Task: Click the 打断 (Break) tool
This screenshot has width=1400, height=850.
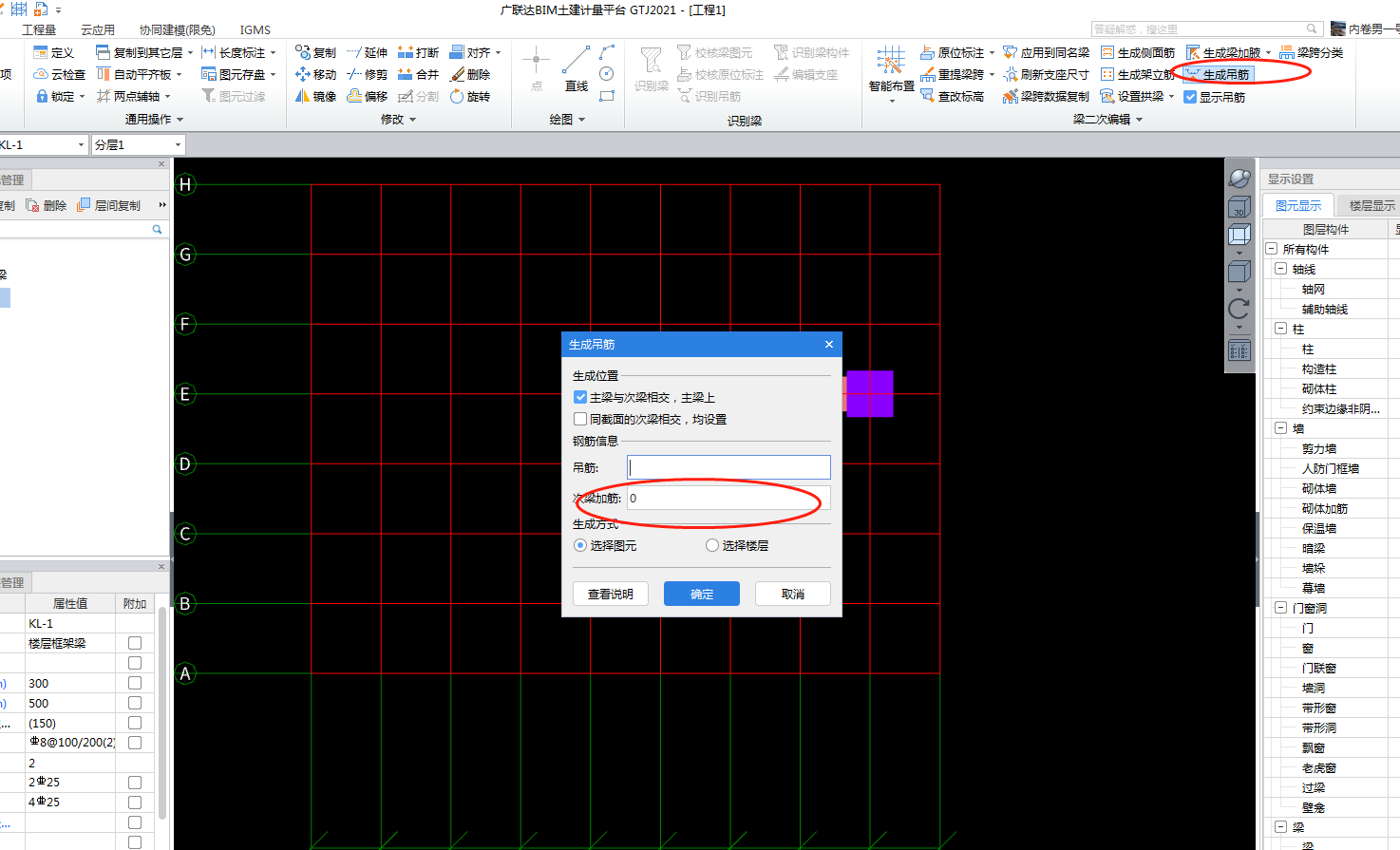Action: [x=418, y=52]
